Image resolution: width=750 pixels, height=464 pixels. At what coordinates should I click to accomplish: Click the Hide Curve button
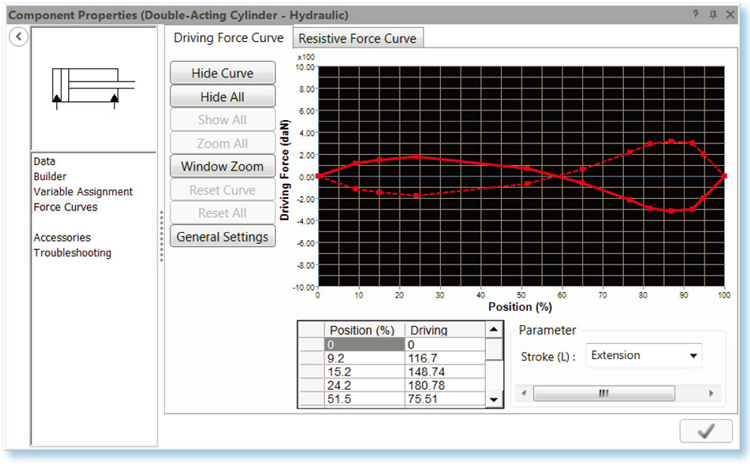222,73
